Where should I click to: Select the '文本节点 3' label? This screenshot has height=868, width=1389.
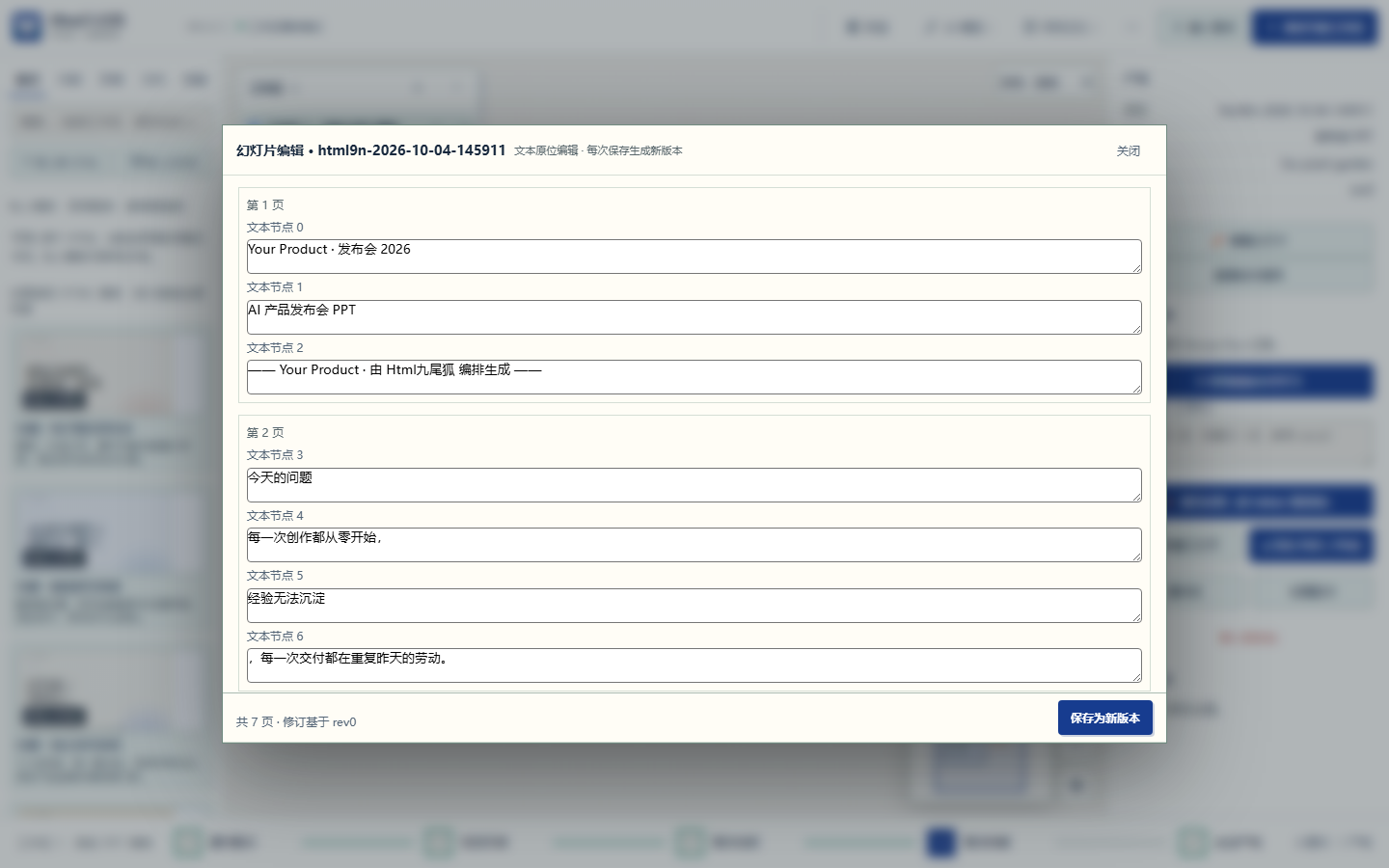275,455
